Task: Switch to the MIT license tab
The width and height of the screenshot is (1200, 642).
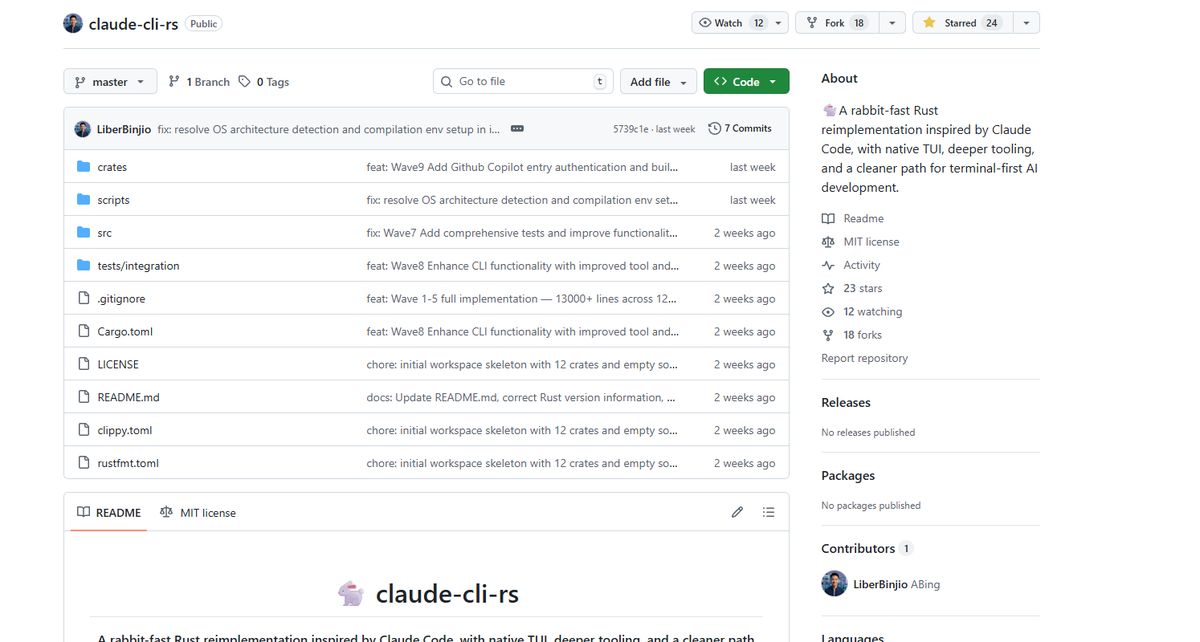Action: 198,513
